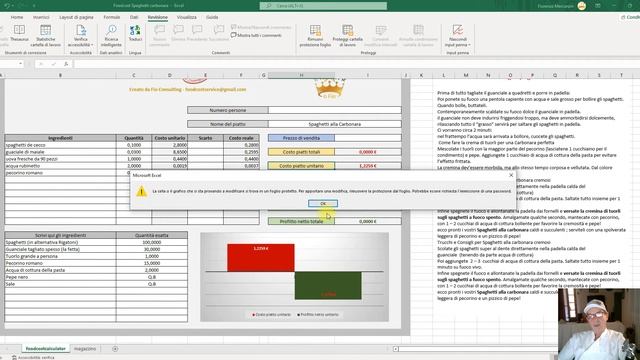Open the Visualizza ribbon tab
This screenshot has height=360, width=640.
pos(187,17)
